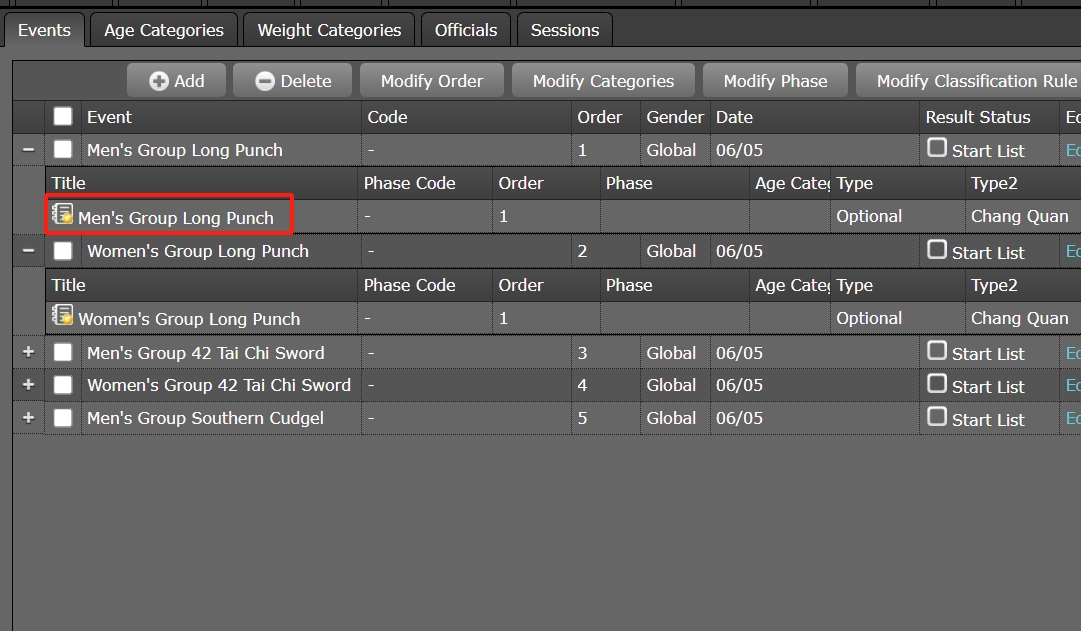Open the Officials tab
The width and height of the screenshot is (1081, 631).
click(466, 30)
